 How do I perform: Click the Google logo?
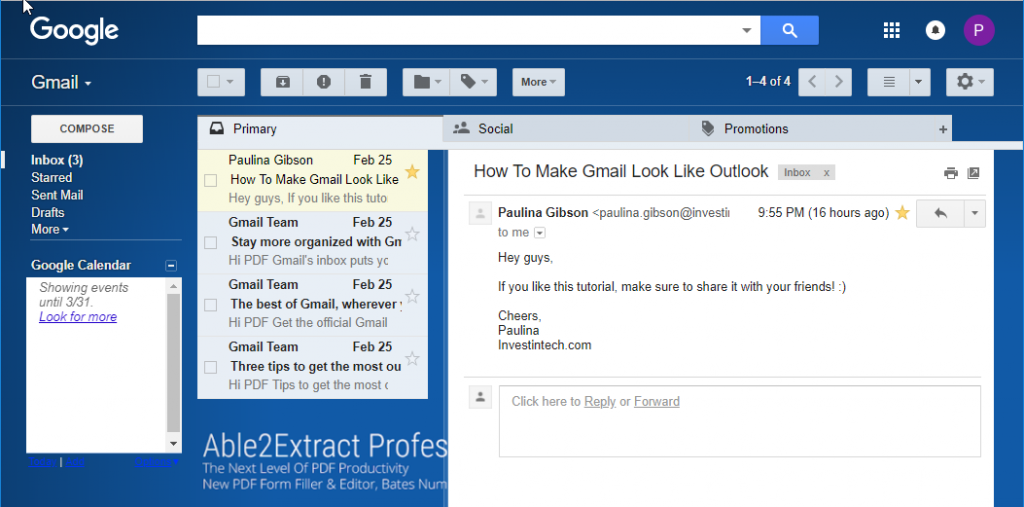74,30
